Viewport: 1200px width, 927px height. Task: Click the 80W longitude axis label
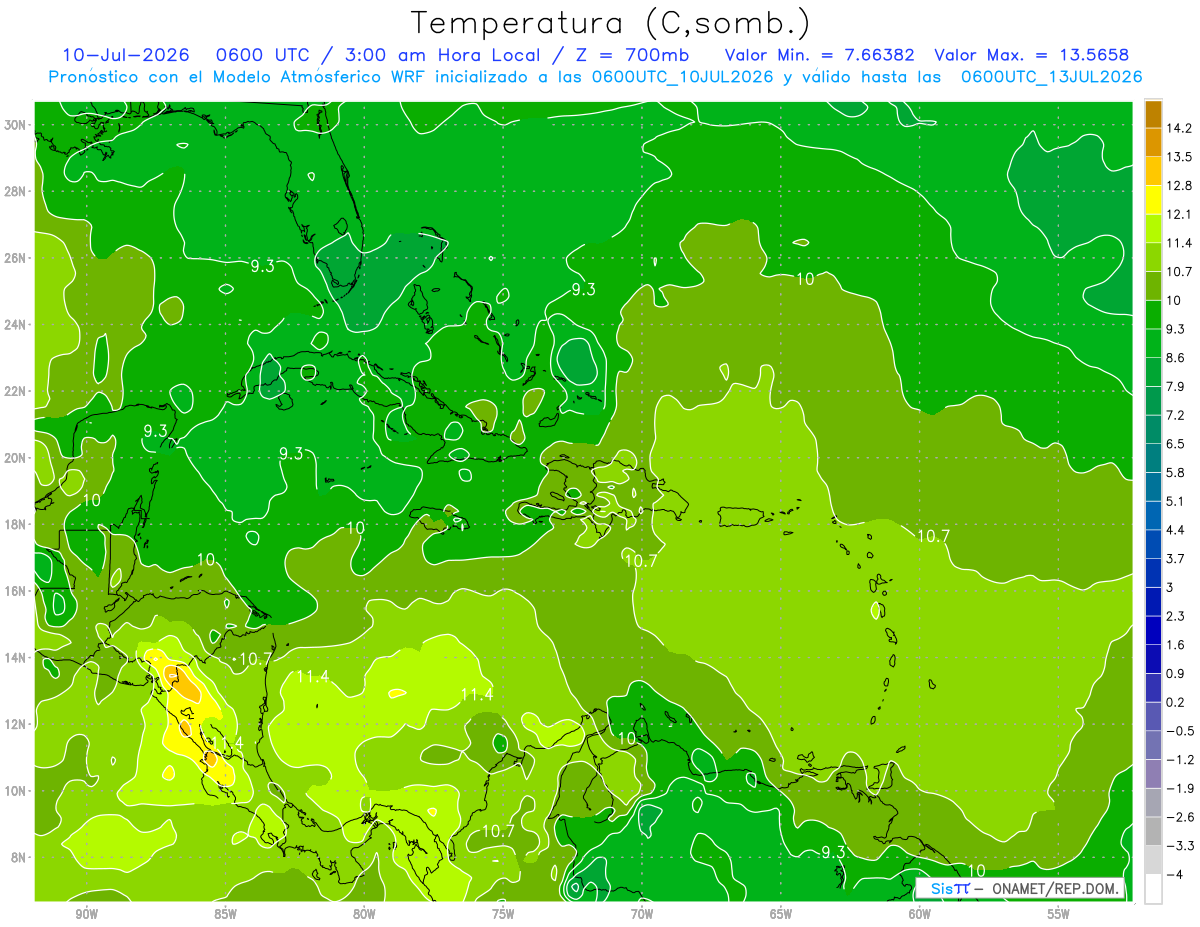pyautogui.click(x=364, y=914)
